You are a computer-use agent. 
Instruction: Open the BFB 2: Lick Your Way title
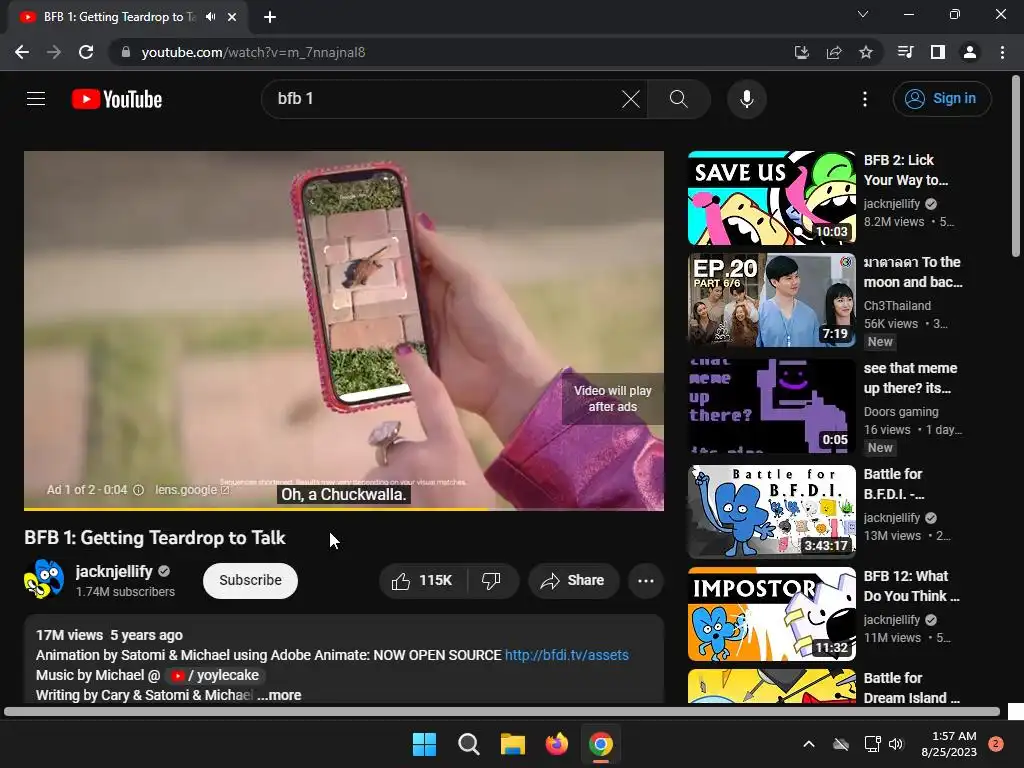coord(906,170)
